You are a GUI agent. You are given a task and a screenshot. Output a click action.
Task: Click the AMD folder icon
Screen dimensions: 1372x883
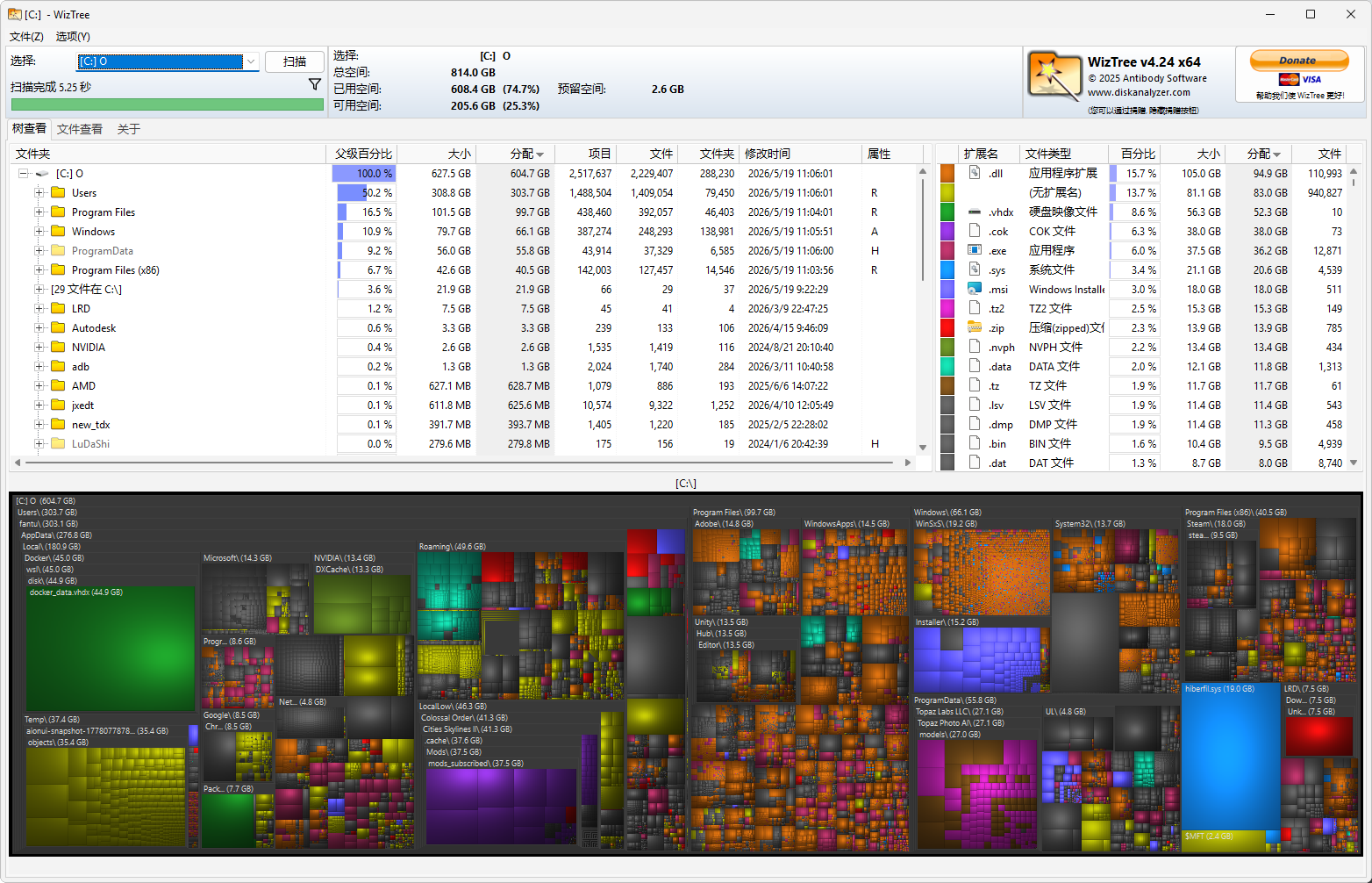[x=59, y=385]
